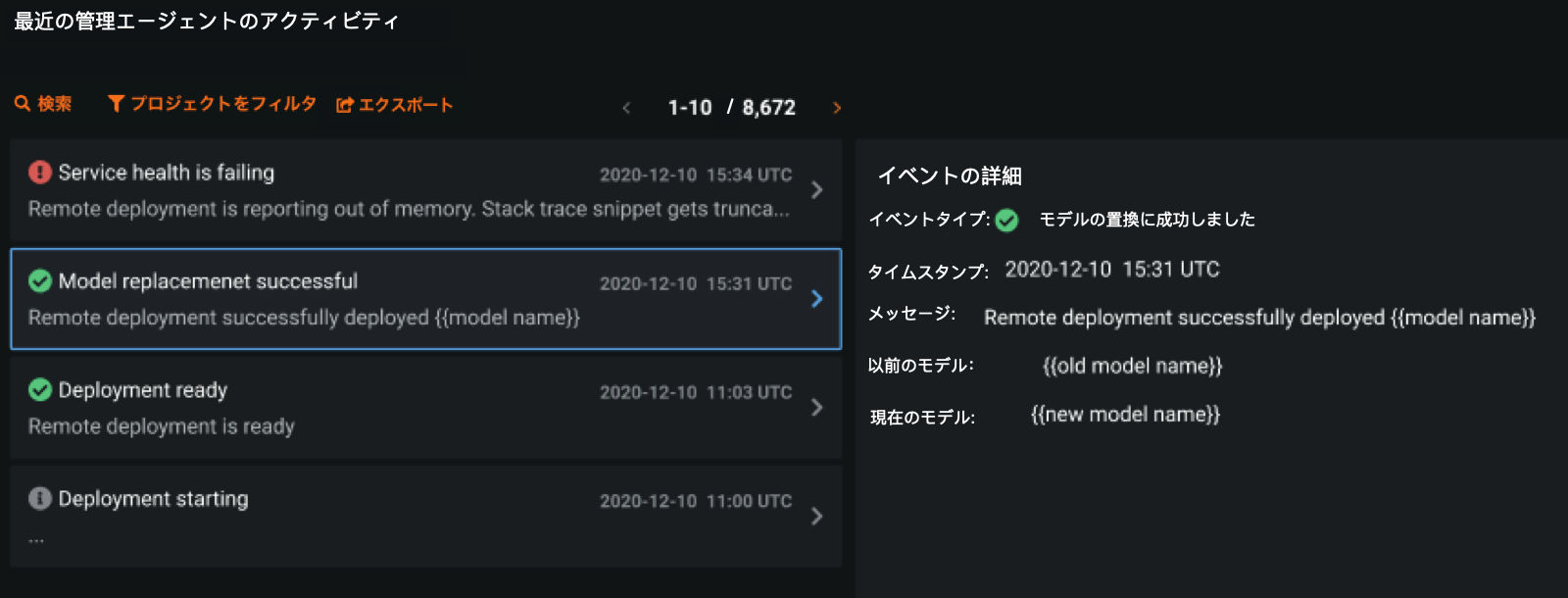
Task: Click the export icon
Action: click(x=344, y=105)
